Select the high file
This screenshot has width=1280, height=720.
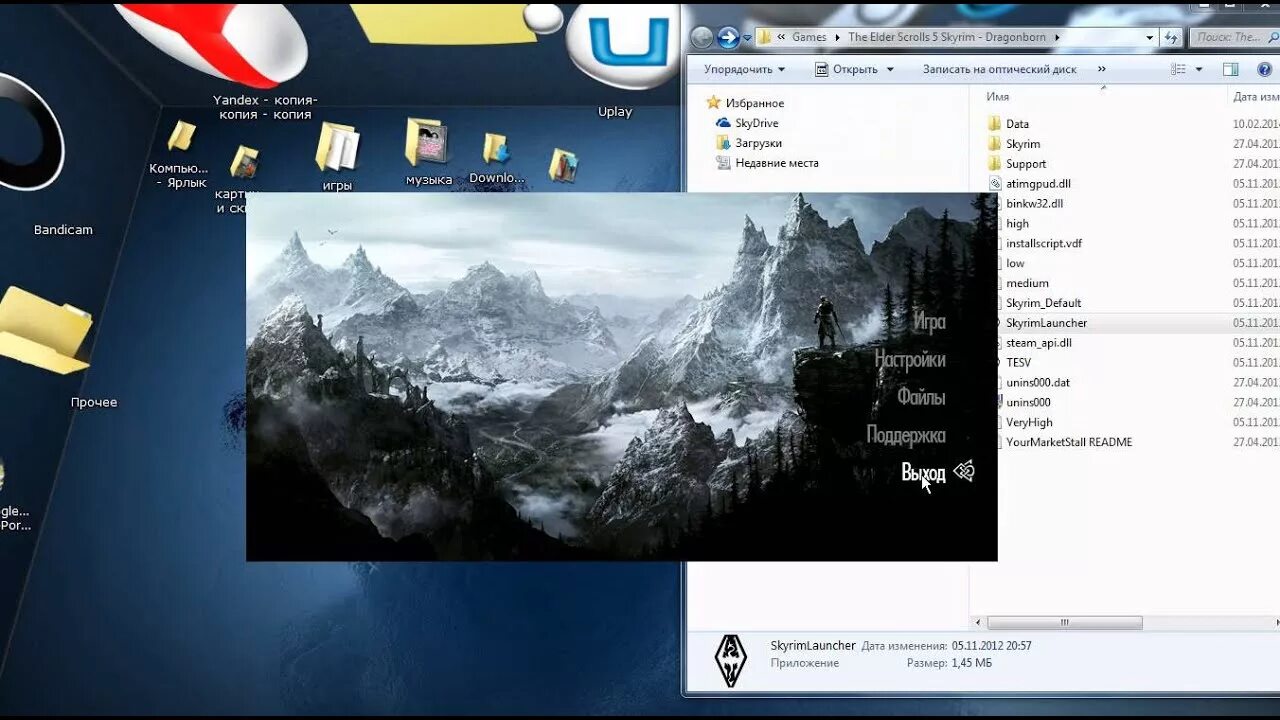point(1017,223)
